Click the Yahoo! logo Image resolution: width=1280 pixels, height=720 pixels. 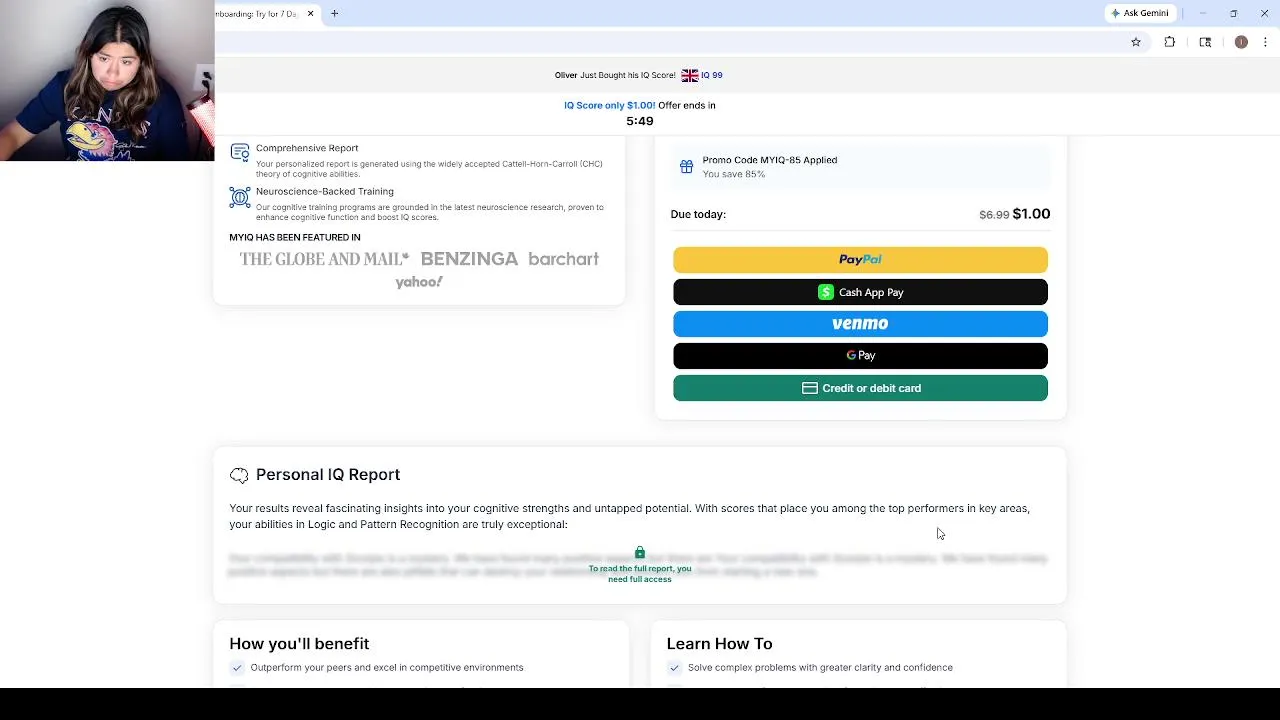[419, 282]
